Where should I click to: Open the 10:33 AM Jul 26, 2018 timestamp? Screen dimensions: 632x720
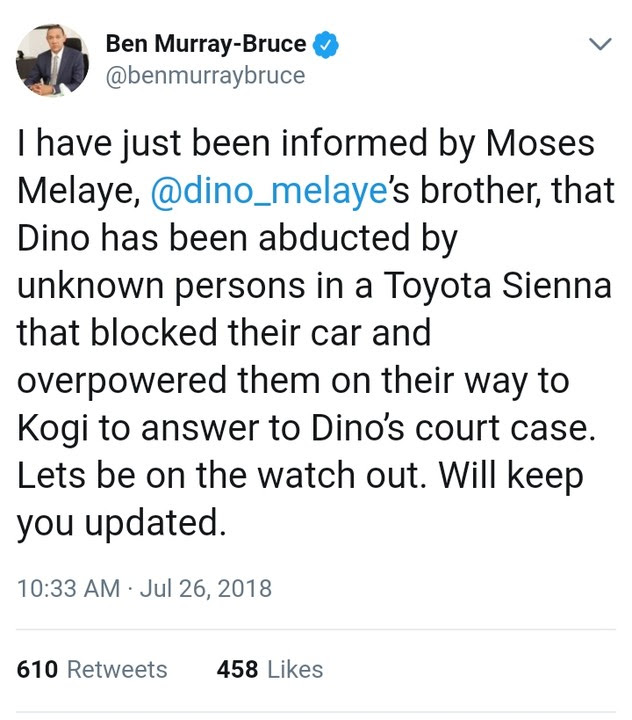pos(144,588)
